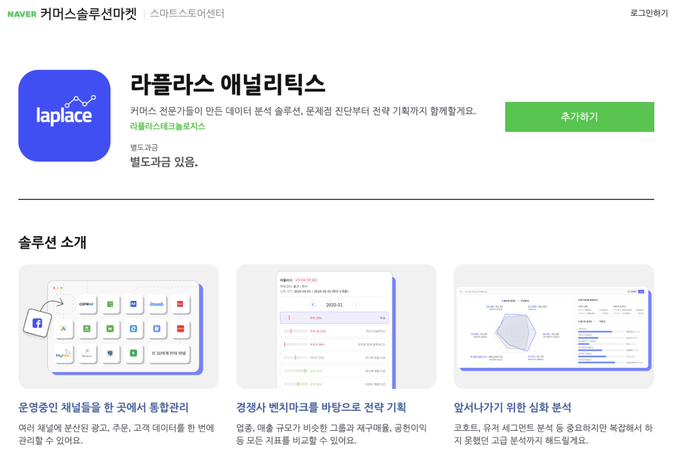Open the 라플라스테크놀로지스 developer link
Screen dimensions: 680x464
167,126
